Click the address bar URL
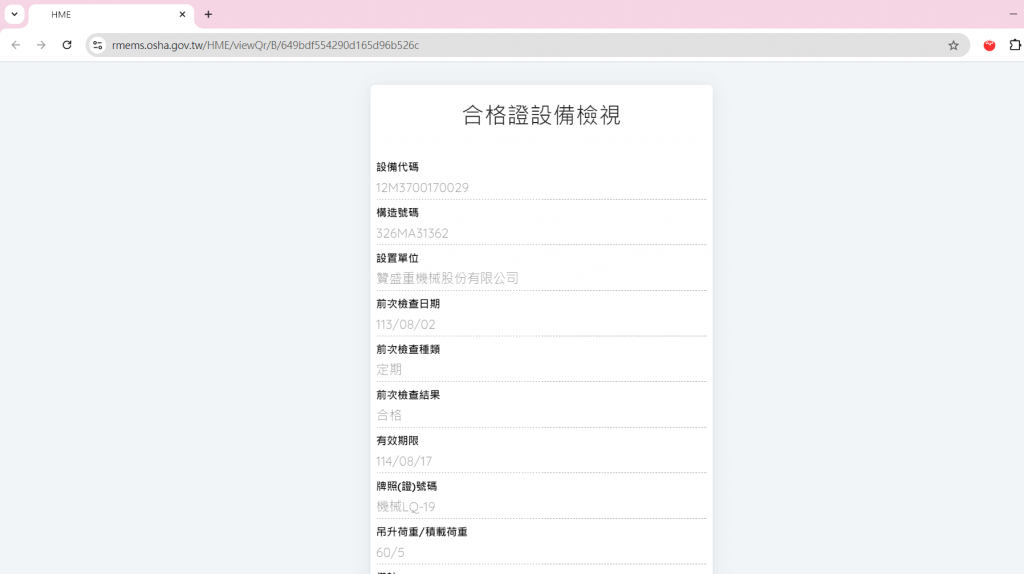The image size is (1024, 574). [x=266, y=45]
